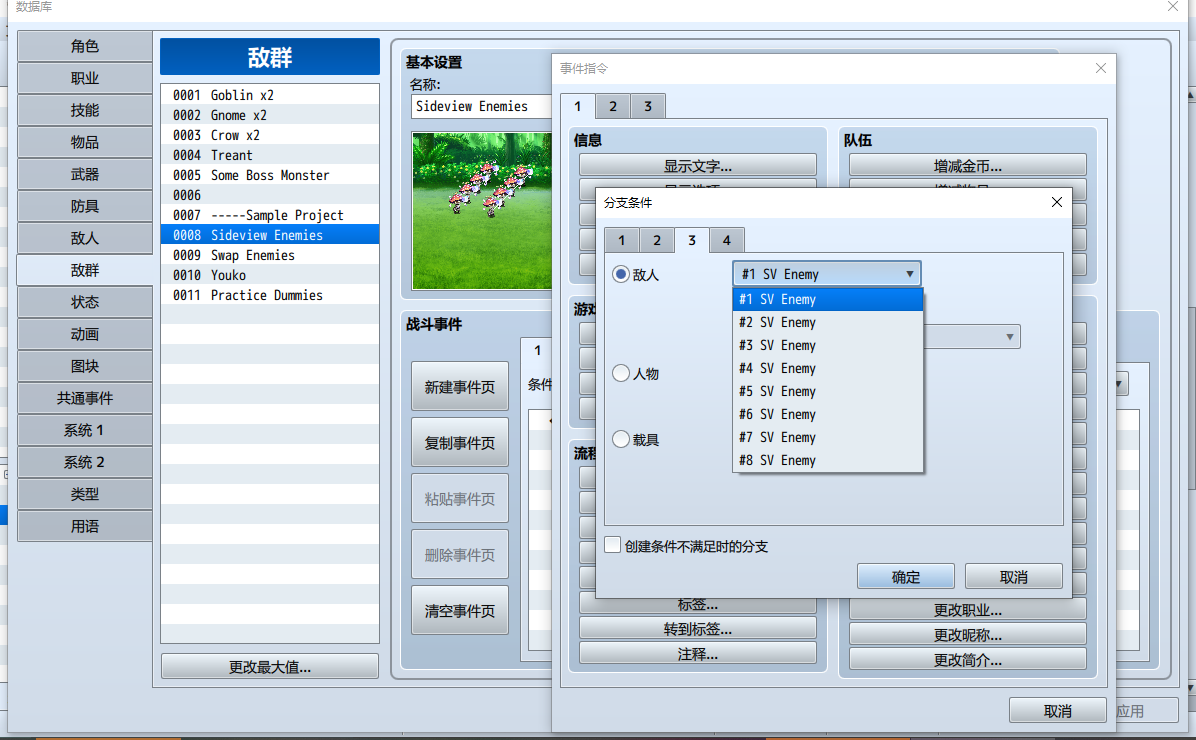Open tab 2 of 事件指令 window
The width and height of the screenshot is (1196, 740).
click(x=612, y=106)
